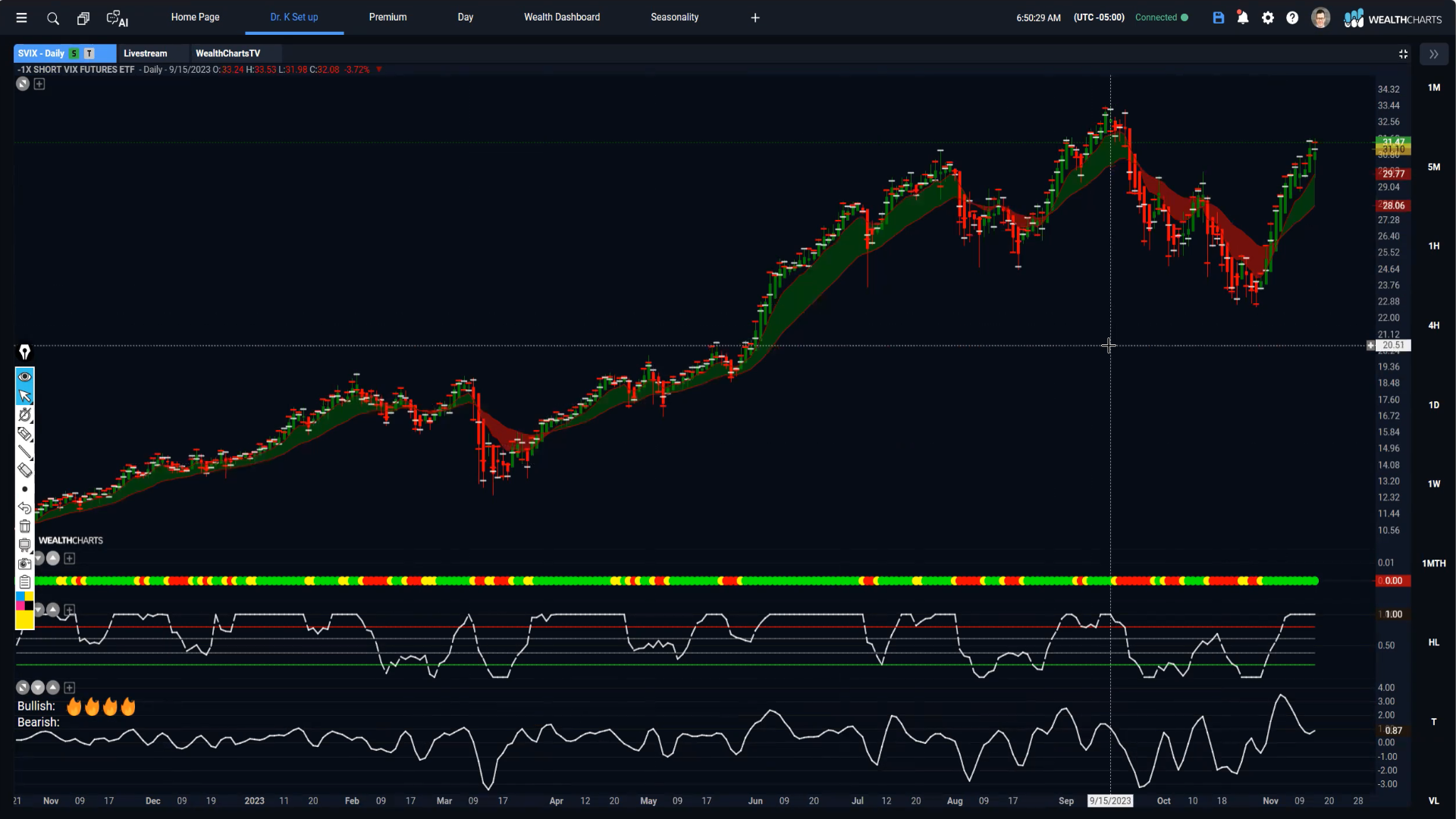This screenshot has height=819, width=1456.
Task: Toggle the VL side button
Action: coord(1434,801)
